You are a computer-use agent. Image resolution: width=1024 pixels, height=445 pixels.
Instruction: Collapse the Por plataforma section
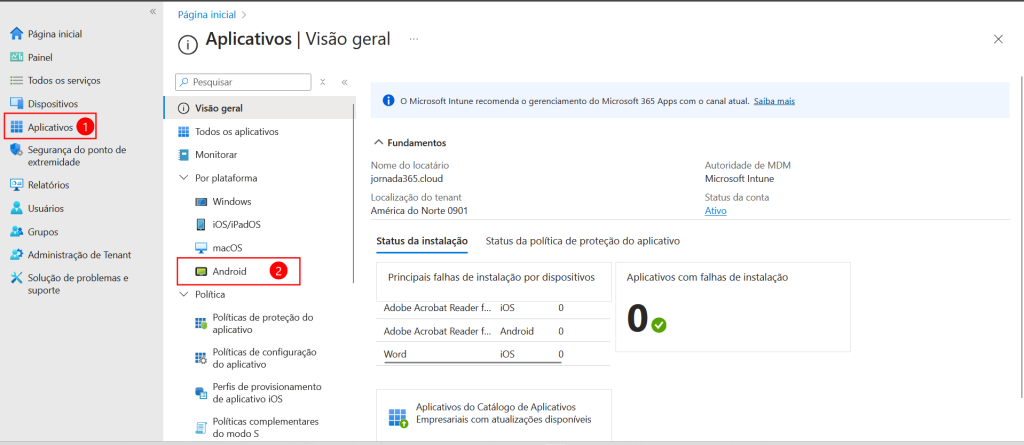pyautogui.click(x=183, y=178)
